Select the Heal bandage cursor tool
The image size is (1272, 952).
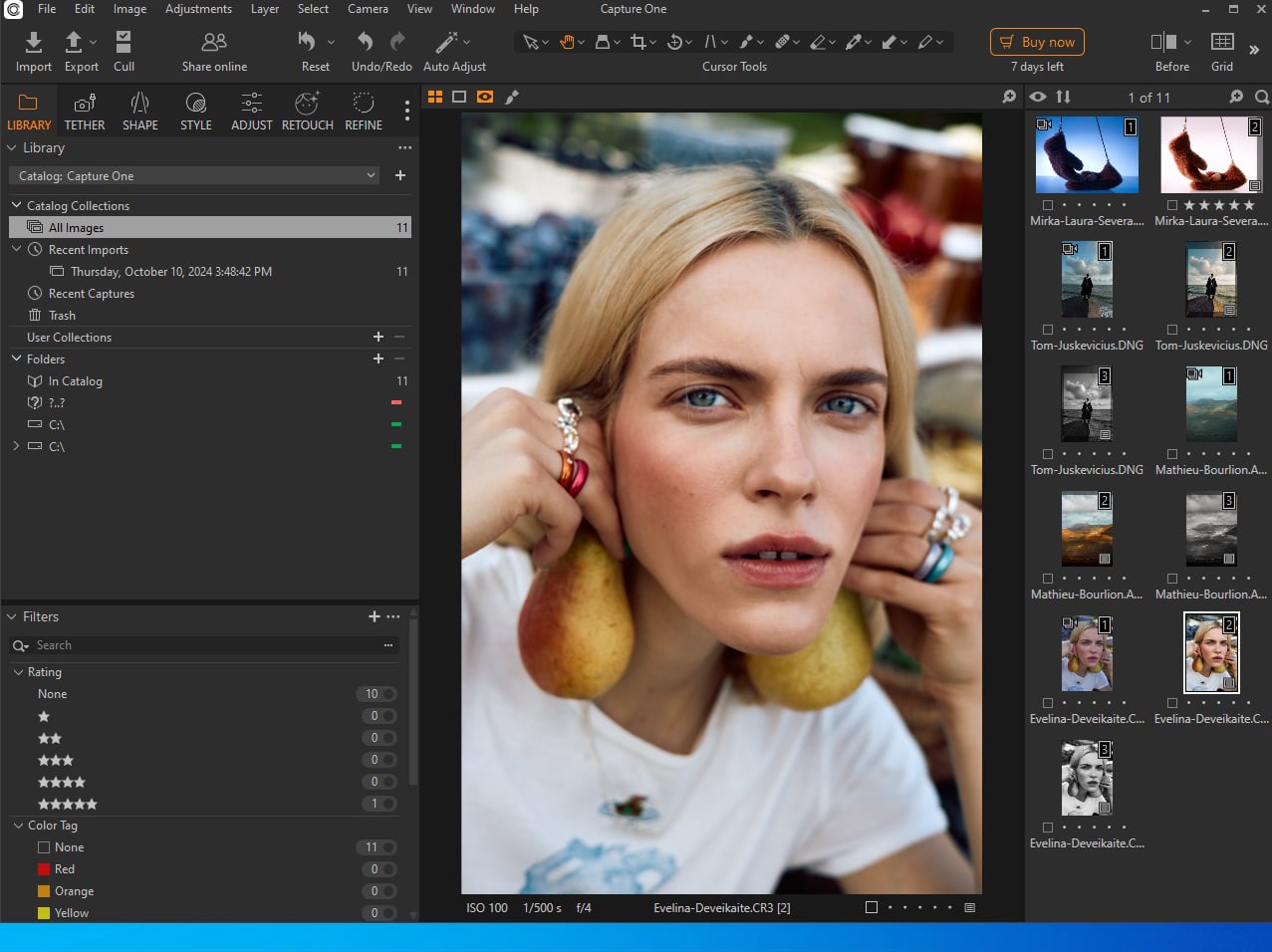point(782,42)
